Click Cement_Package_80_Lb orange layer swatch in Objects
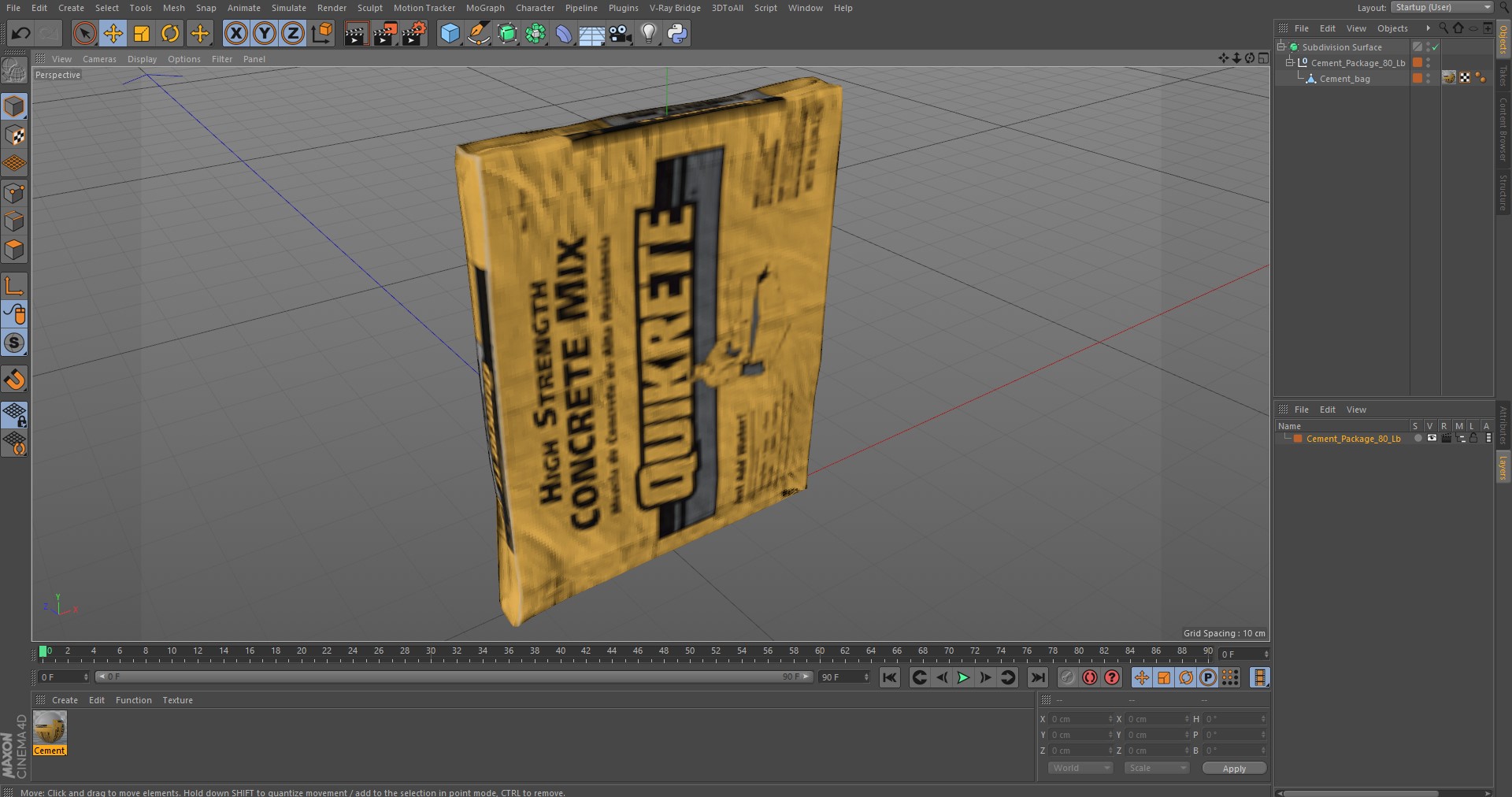This screenshot has height=797, width=1512. tap(1417, 63)
